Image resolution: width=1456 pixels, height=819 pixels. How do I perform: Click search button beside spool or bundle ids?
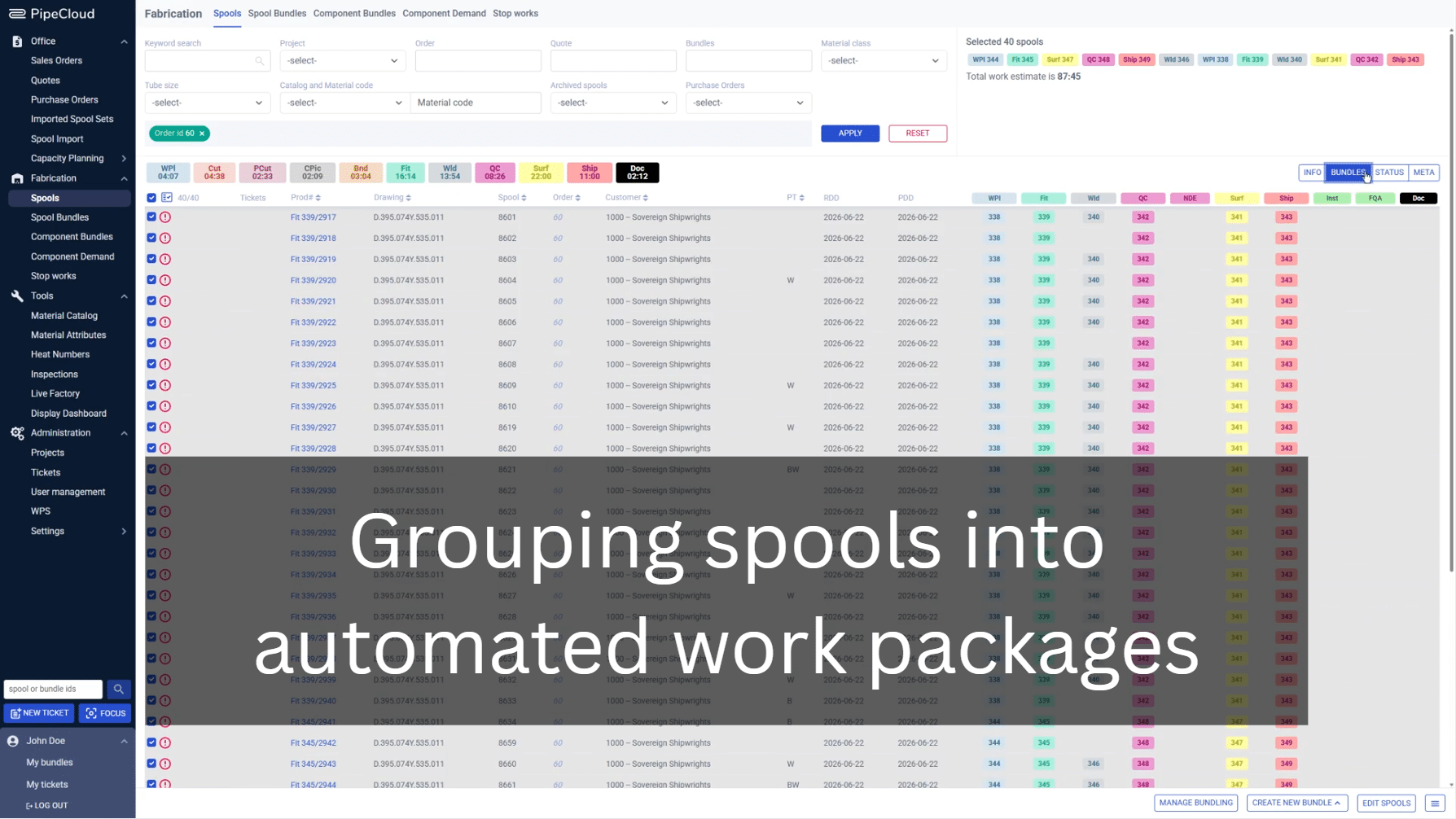pyautogui.click(x=119, y=689)
